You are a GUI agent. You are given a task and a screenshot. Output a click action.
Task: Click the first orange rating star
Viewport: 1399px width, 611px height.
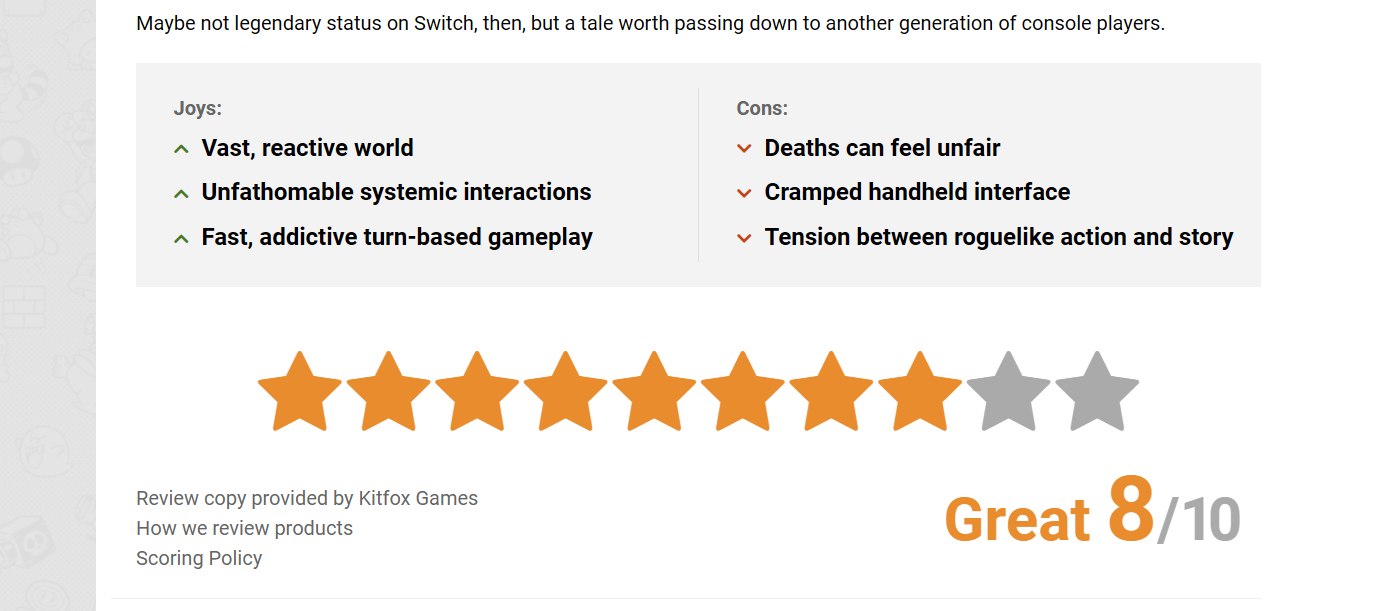pyautogui.click(x=300, y=393)
